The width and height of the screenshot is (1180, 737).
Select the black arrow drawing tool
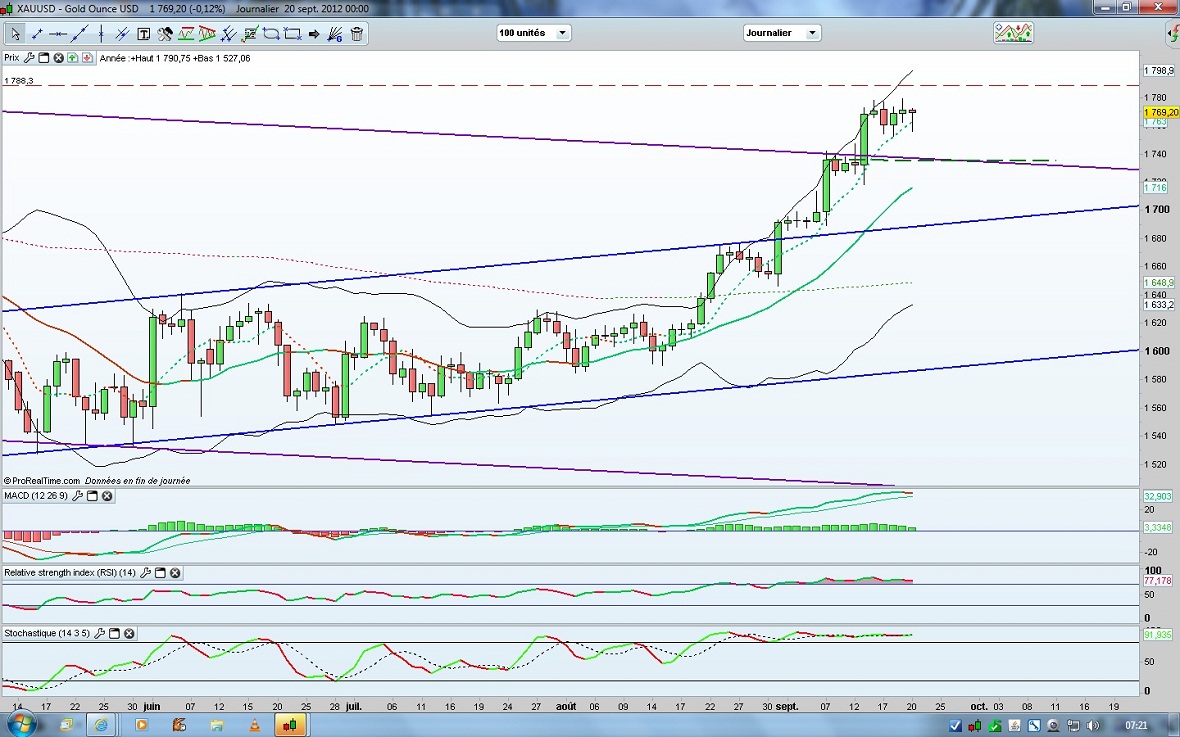tap(314, 34)
